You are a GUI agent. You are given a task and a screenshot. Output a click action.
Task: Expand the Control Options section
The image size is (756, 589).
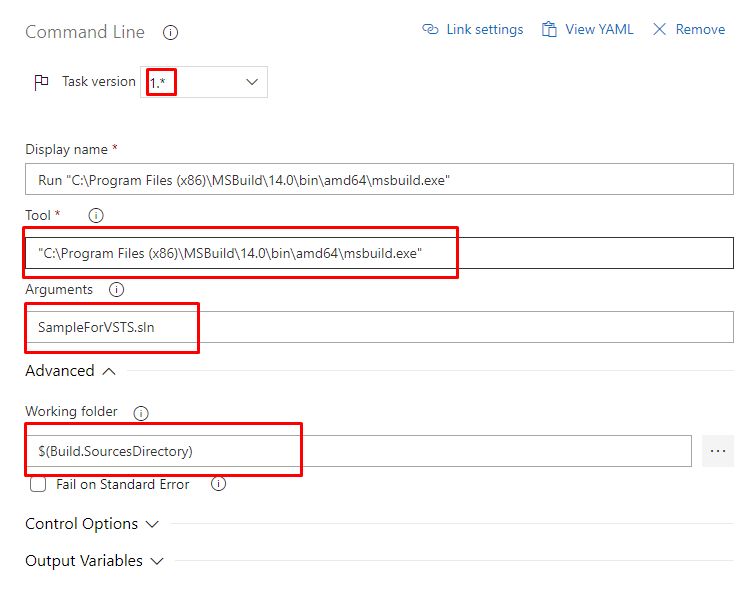(x=92, y=524)
